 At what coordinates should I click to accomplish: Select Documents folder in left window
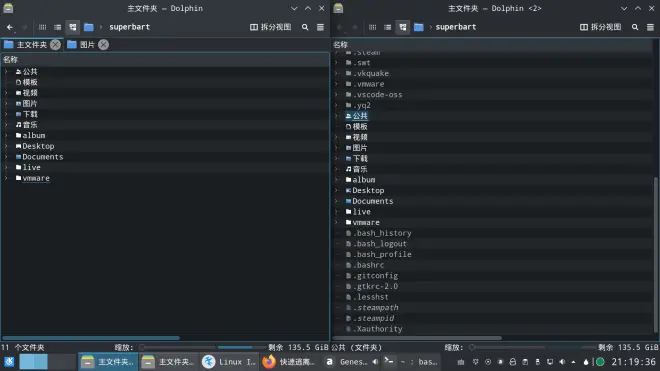pos(39,157)
